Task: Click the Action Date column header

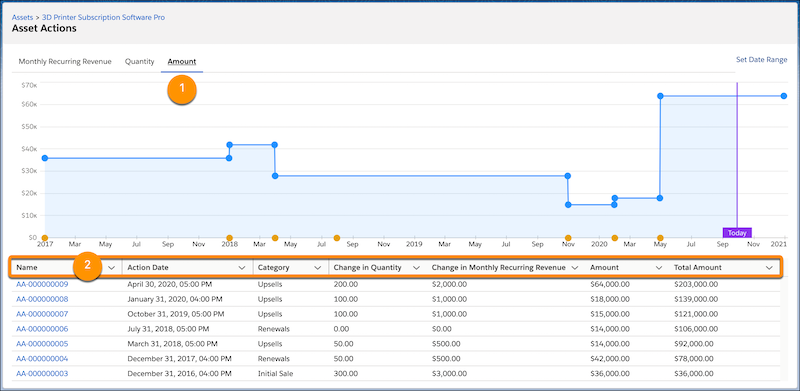Action: [x=148, y=267]
